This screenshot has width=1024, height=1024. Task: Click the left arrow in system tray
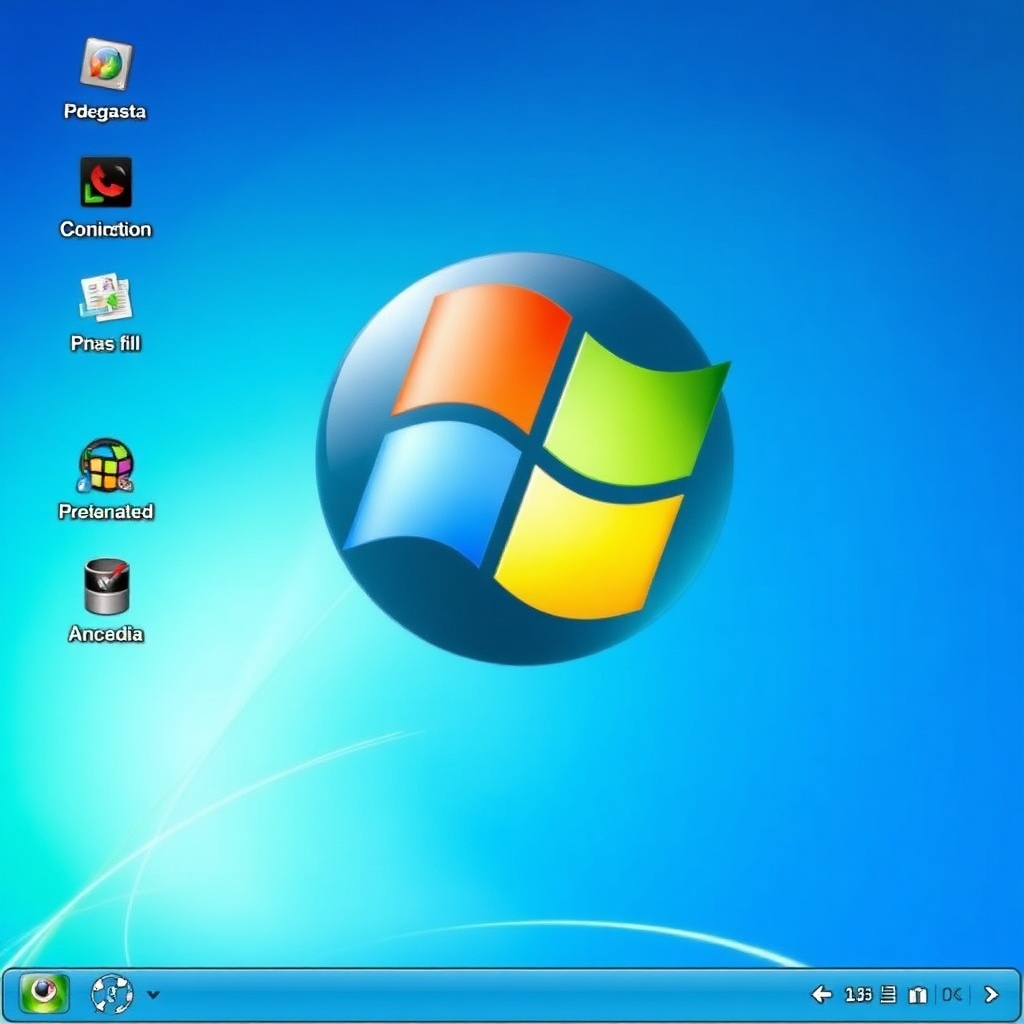[822, 994]
